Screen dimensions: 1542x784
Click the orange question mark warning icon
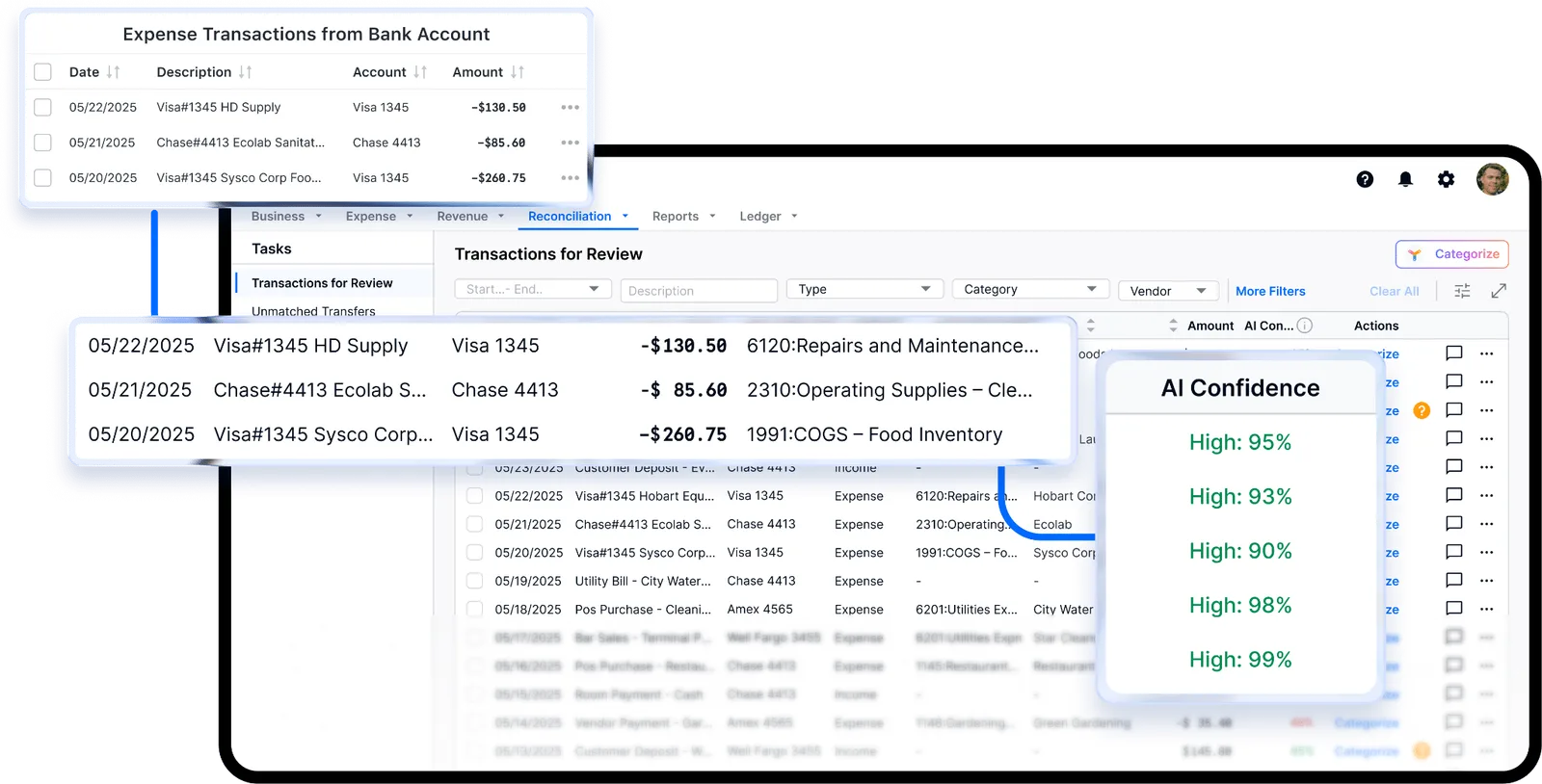pyautogui.click(x=1422, y=410)
